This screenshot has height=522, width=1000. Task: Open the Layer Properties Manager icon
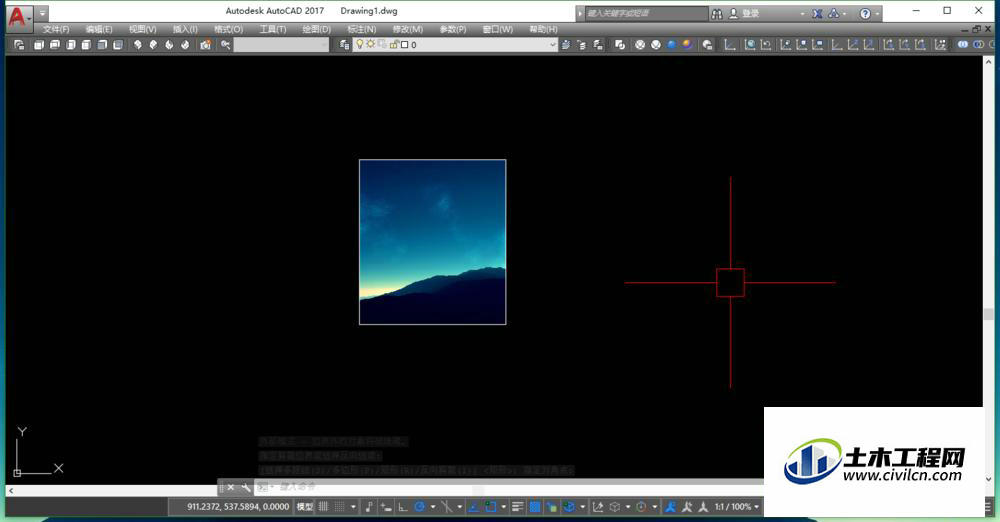pyautogui.click(x=344, y=45)
